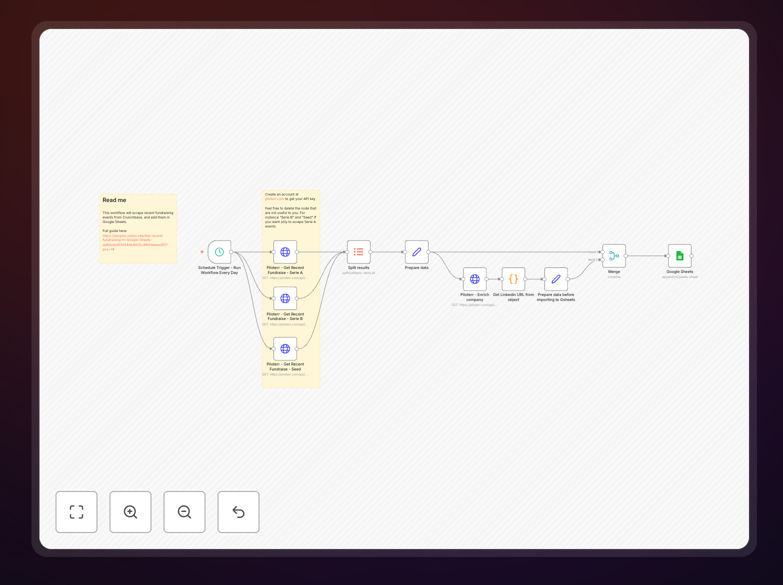Open the Get Recent Fundraise Seed node
783x585 pixels.
click(x=285, y=349)
